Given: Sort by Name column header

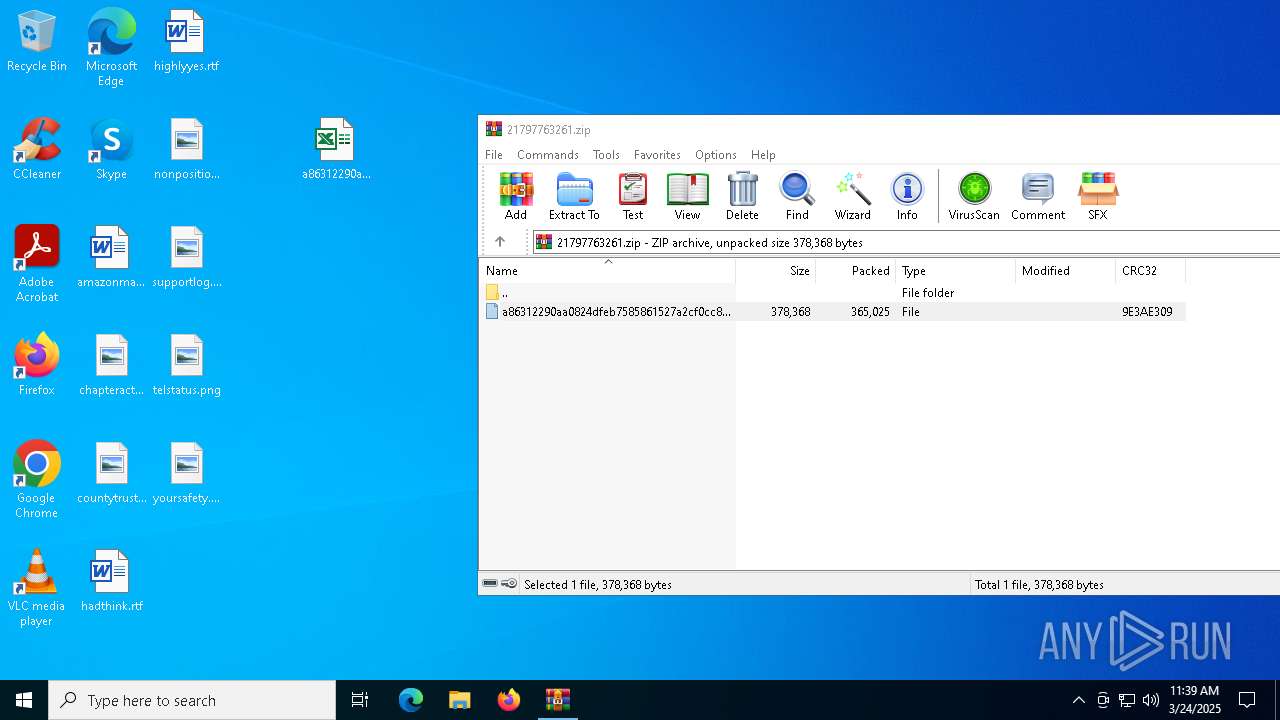Looking at the screenshot, I should pyautogui.click(x=607, y=271).
